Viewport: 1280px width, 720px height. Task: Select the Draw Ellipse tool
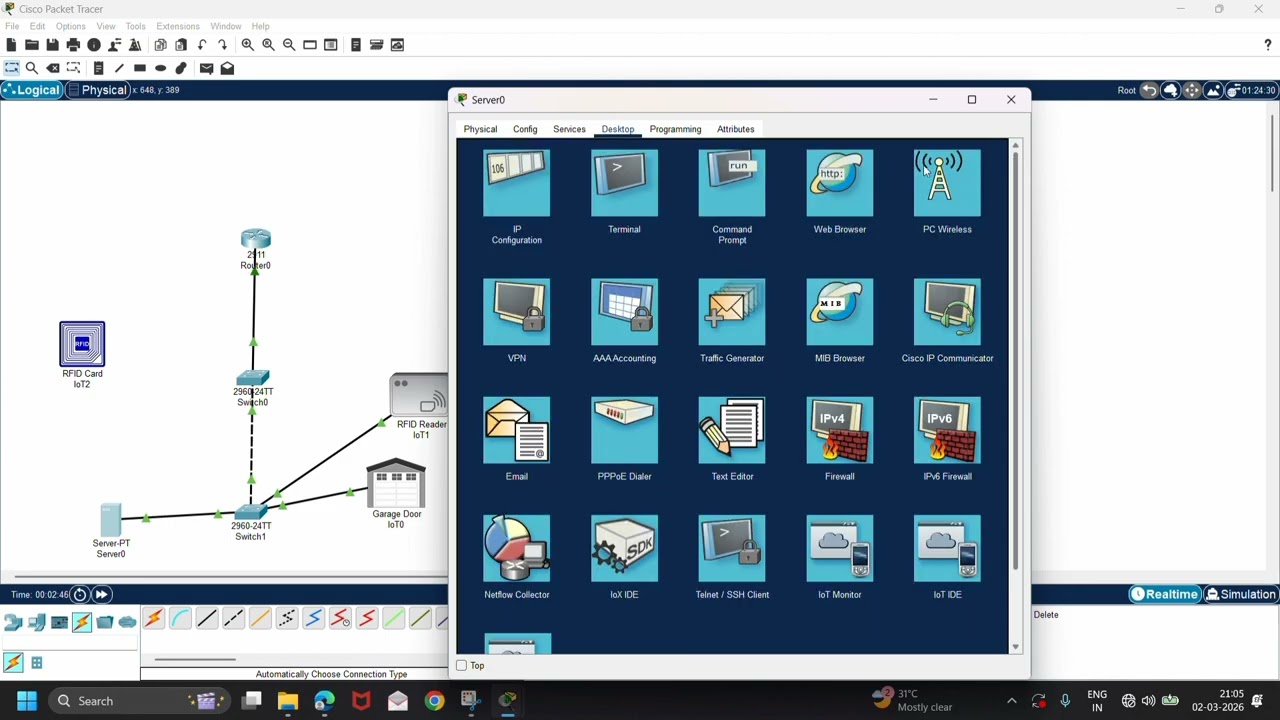click(x=160, y=68)
